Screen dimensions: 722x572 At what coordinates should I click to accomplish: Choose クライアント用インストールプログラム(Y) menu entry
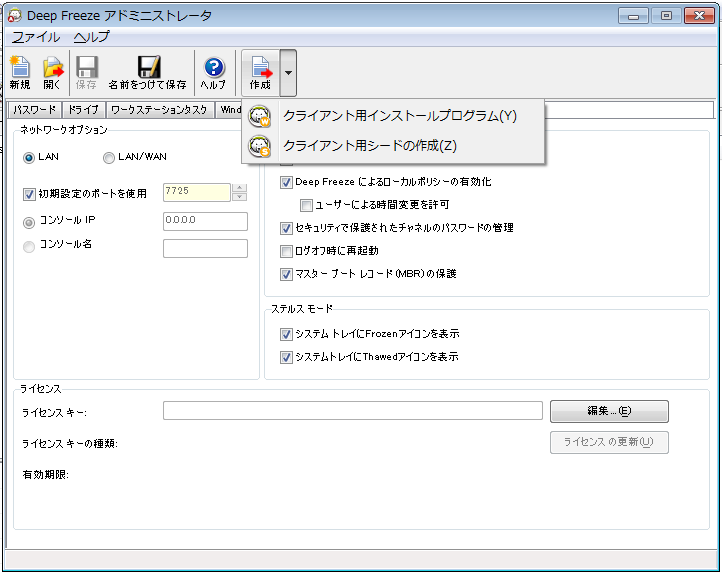click(393, 116)
